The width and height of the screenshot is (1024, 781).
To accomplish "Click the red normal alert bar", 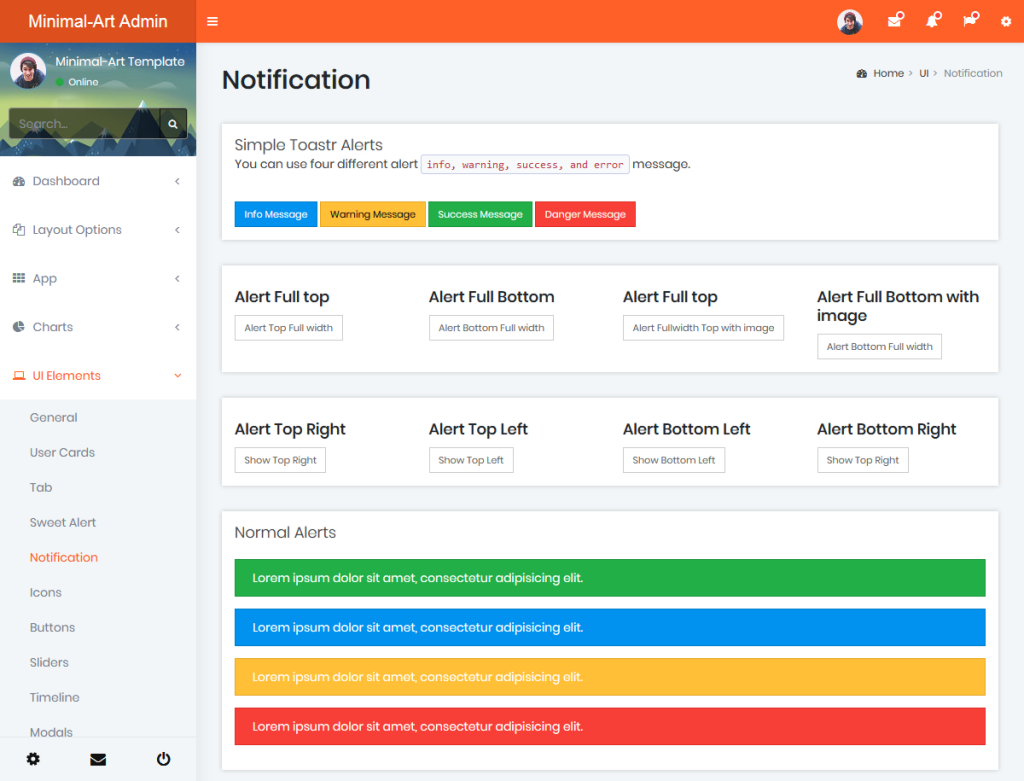I will (610, 727).
